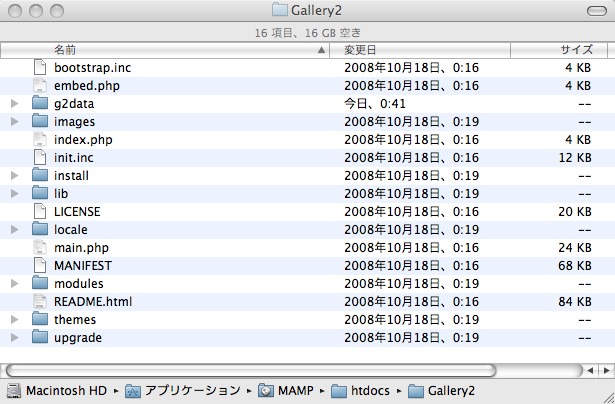Click the MAMP folder icon in path bar
This screenshot has height=404, width=615.
pos(266,391)
